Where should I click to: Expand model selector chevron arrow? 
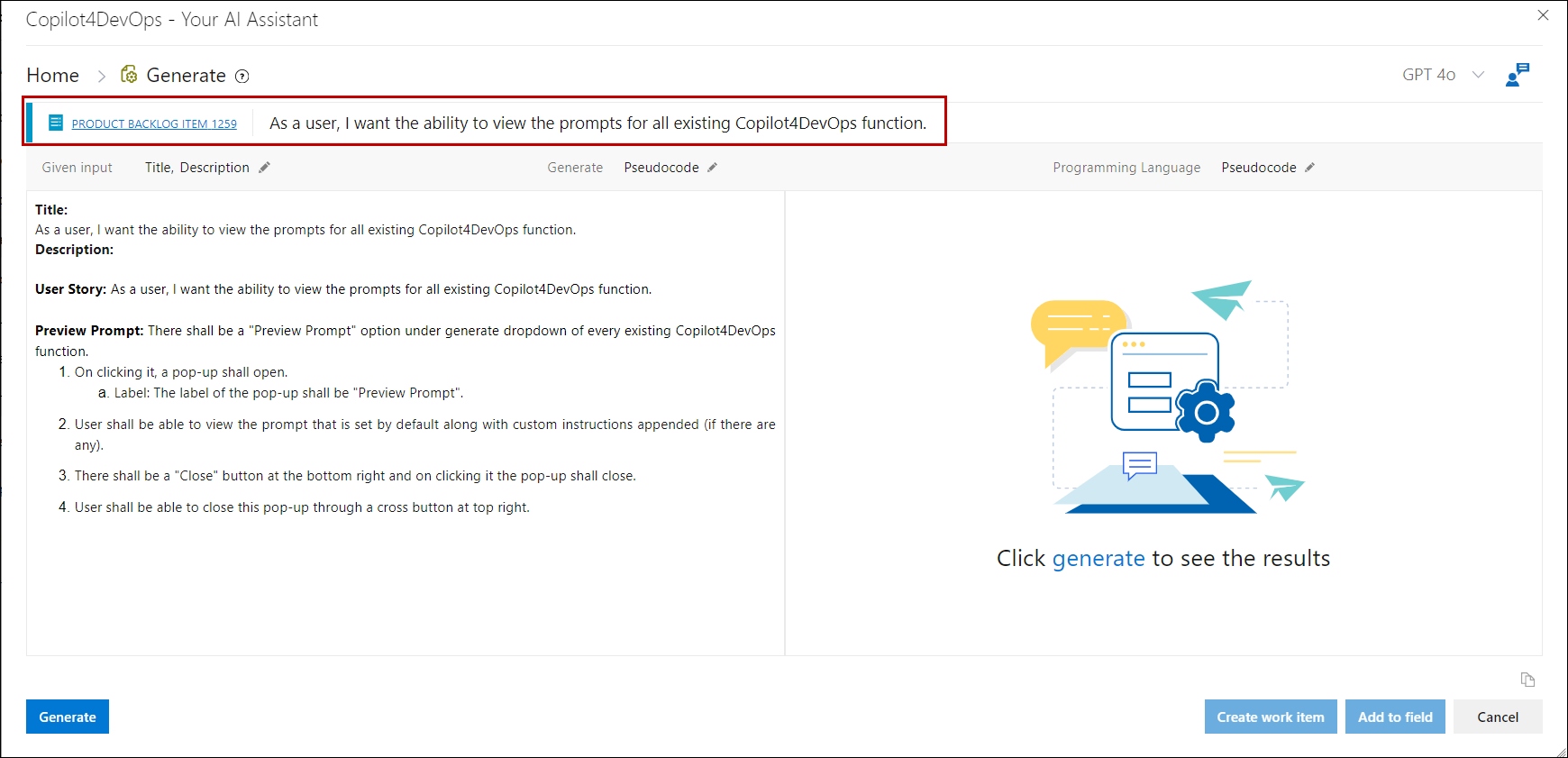[1478, 75]
